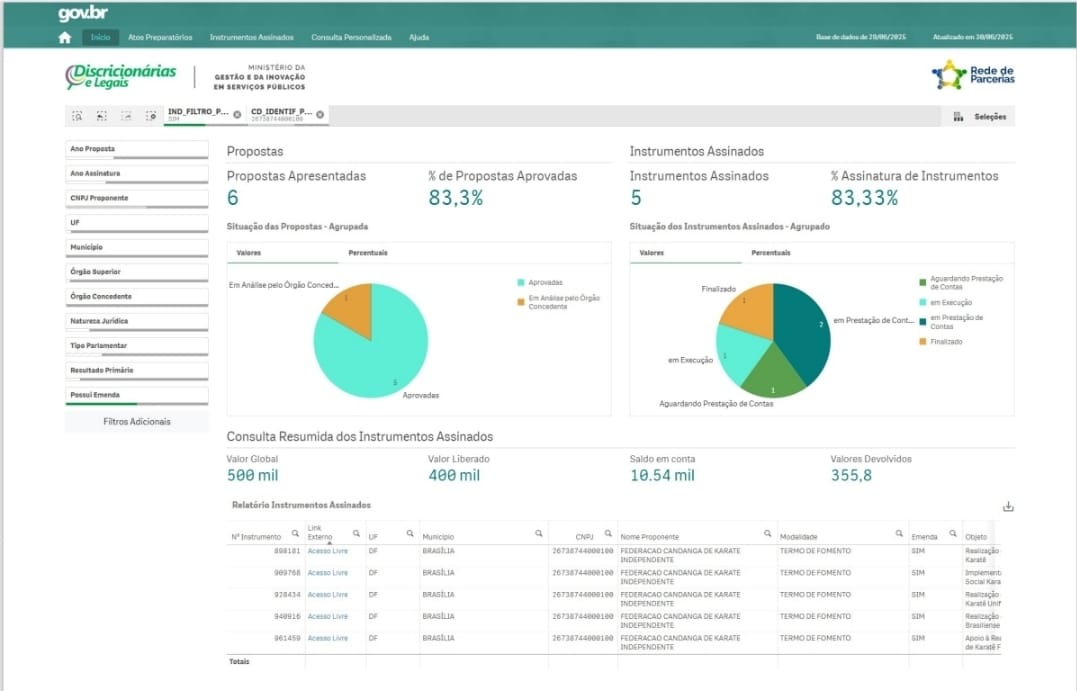Select Valores tab in Instrumentos Assinados chart
Image resolution: width=1077 pixels, height=691 pixels.
pos(653,253)
